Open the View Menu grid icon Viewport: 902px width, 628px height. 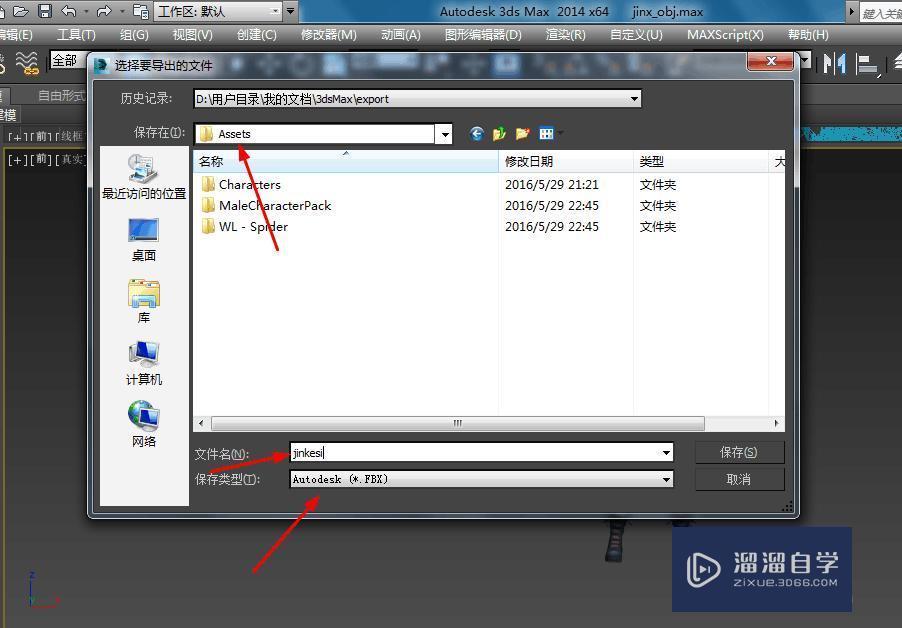tap(546, 134)
